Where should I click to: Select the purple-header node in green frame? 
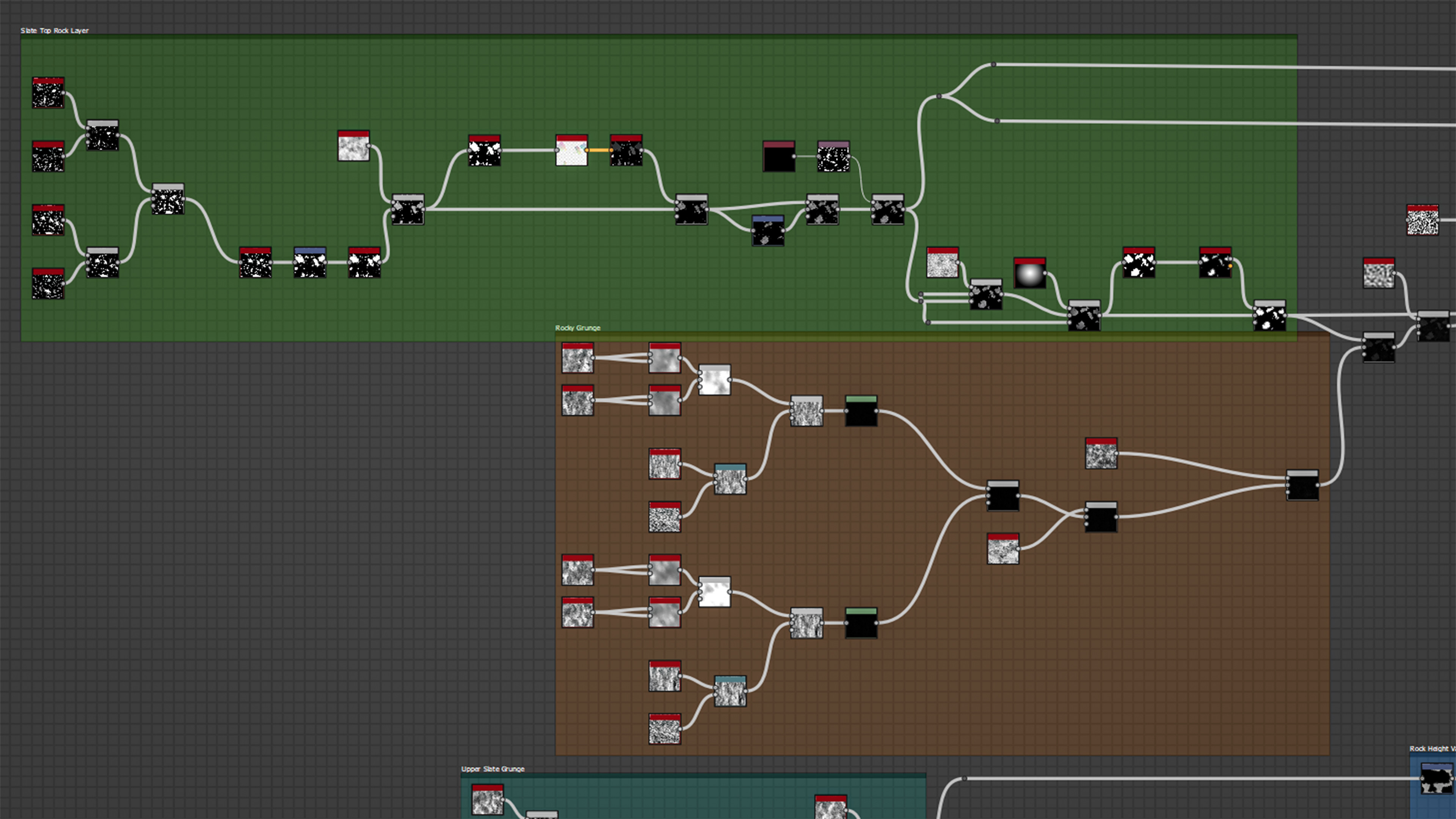pyautogui.click(x=833, y=157)
